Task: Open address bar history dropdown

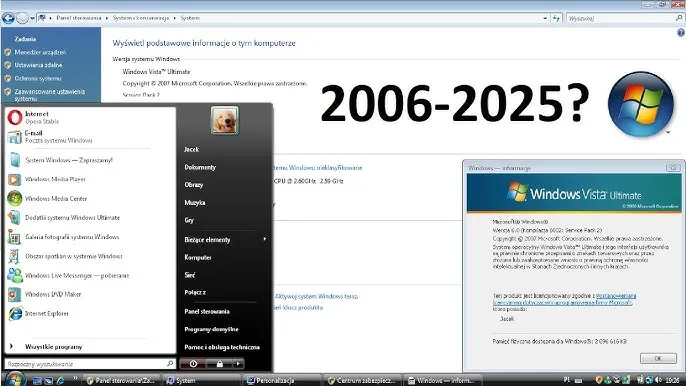Action: click(545, 18)
